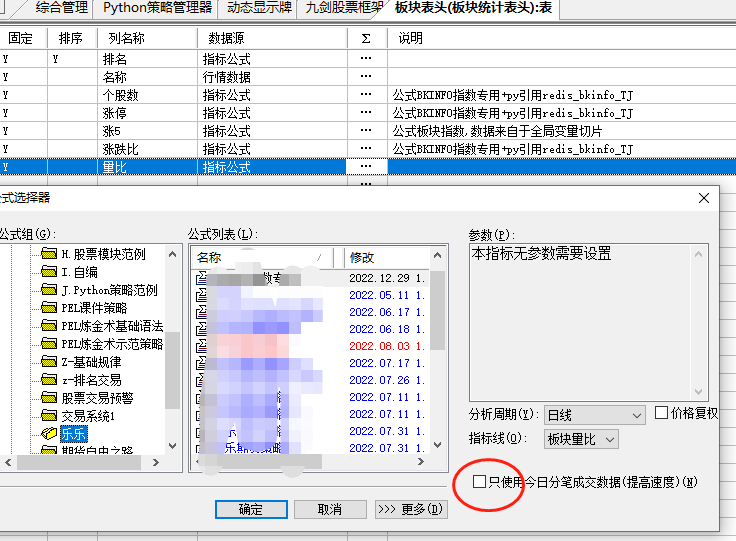The height and width of the screenshot is (541, 736).
Task: Click formula icon dated 2022.07.17
Action: (x=201, y=363)
